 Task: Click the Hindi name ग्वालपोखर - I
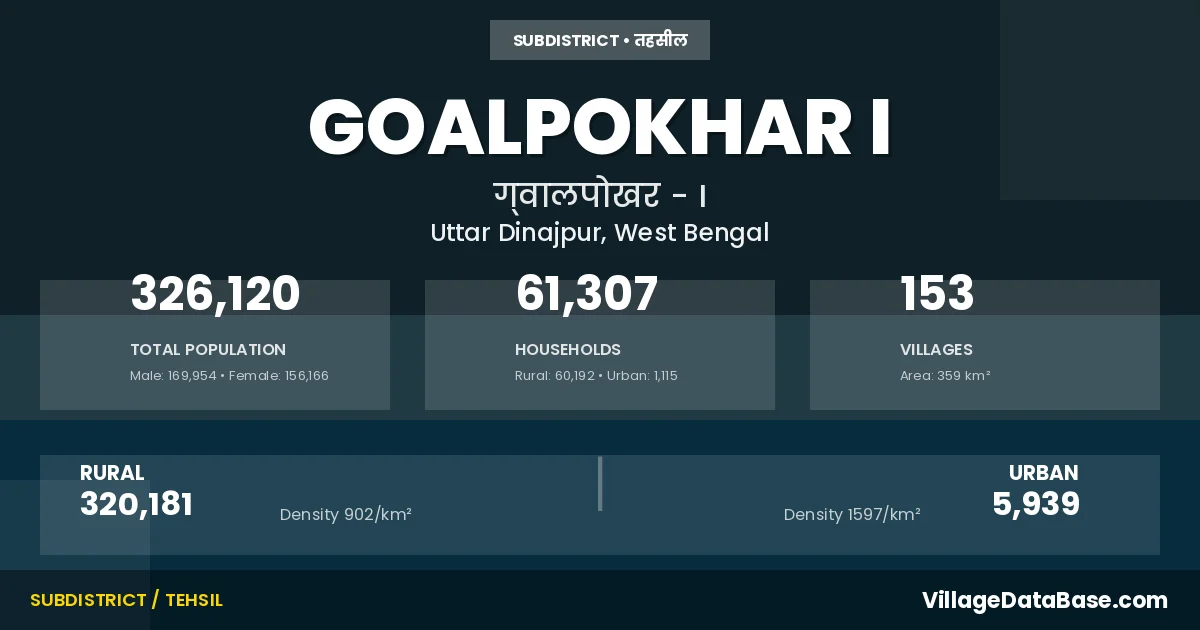[x=600, y=194]
